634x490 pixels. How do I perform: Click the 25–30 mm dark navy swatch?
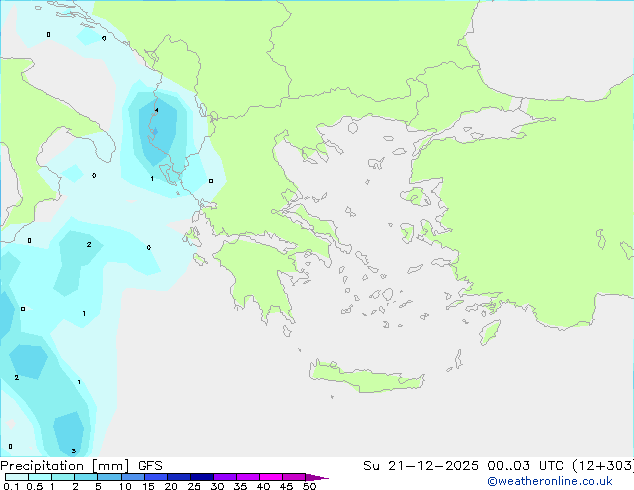(x=202, y=477)
